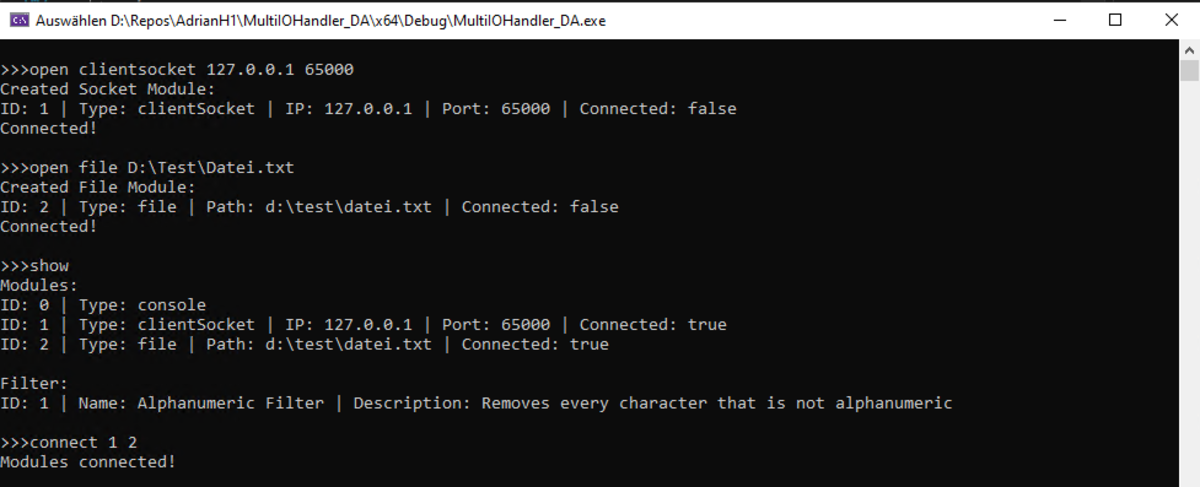Click the empty scrollbar track below the thumb
This screenshot has height=487, width=1200.
point(1189,300)
